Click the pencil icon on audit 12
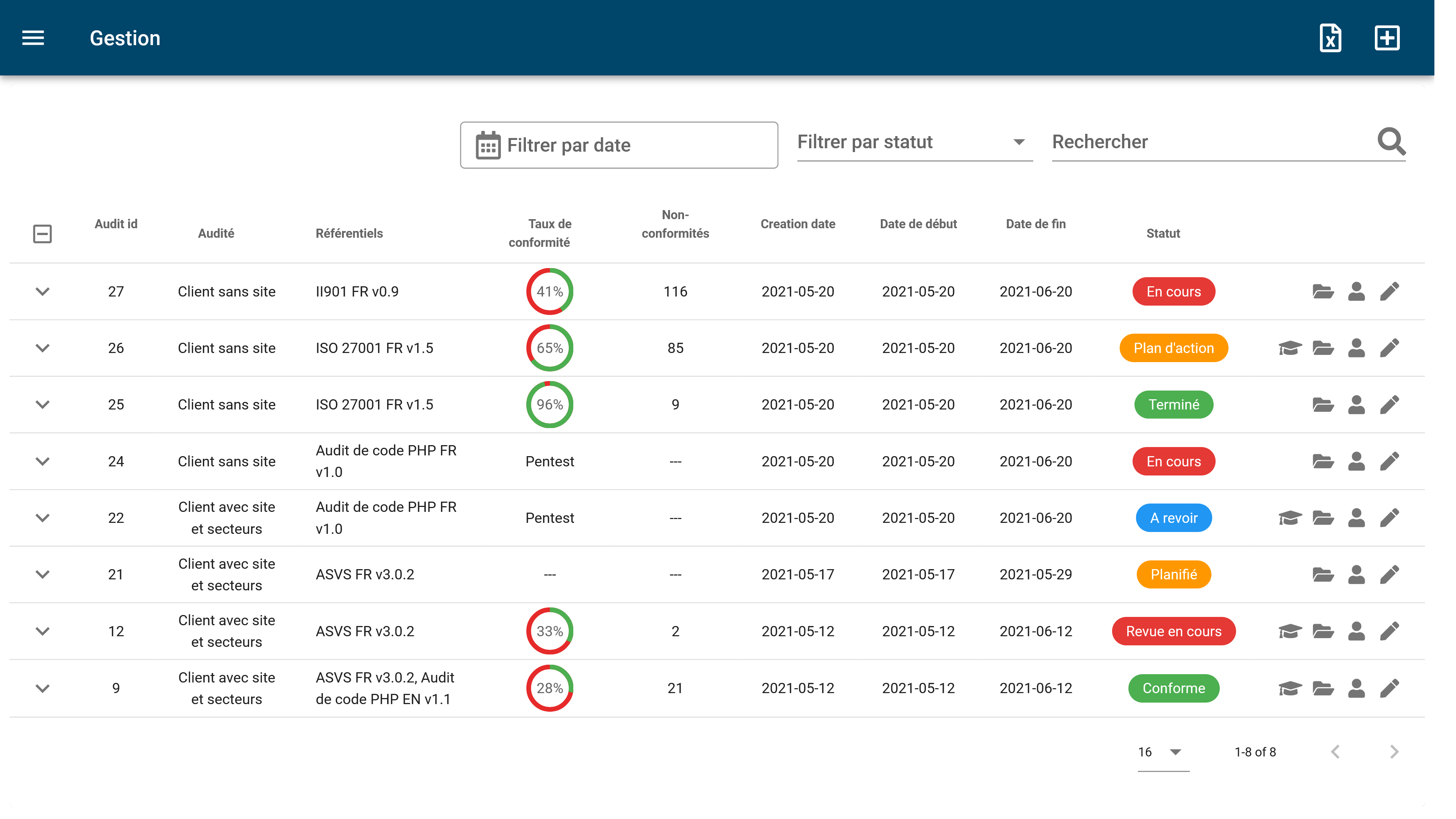The image size is (1456, 819). (1390, 631)
